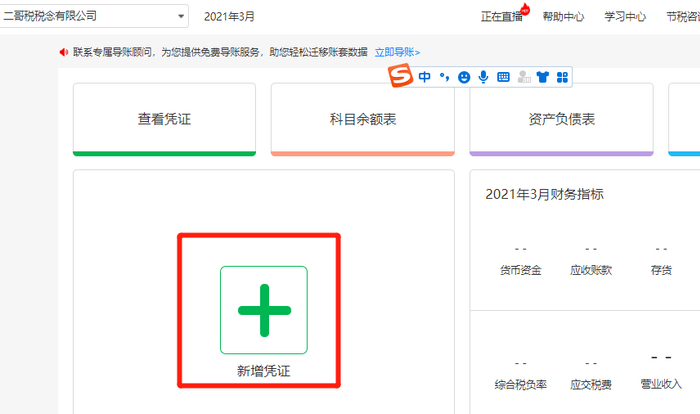Click the red speaker announcement icon
The width and height of the screenshot is (700, 414).
pos(63,52)
